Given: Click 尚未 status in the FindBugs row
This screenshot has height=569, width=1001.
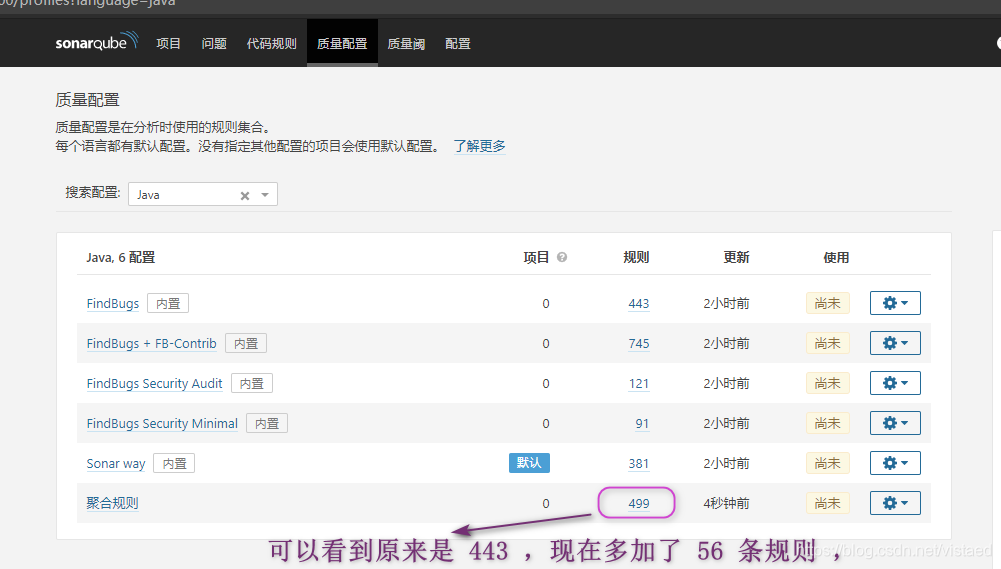Looking at the screenshot, I should tap(827, 303).
